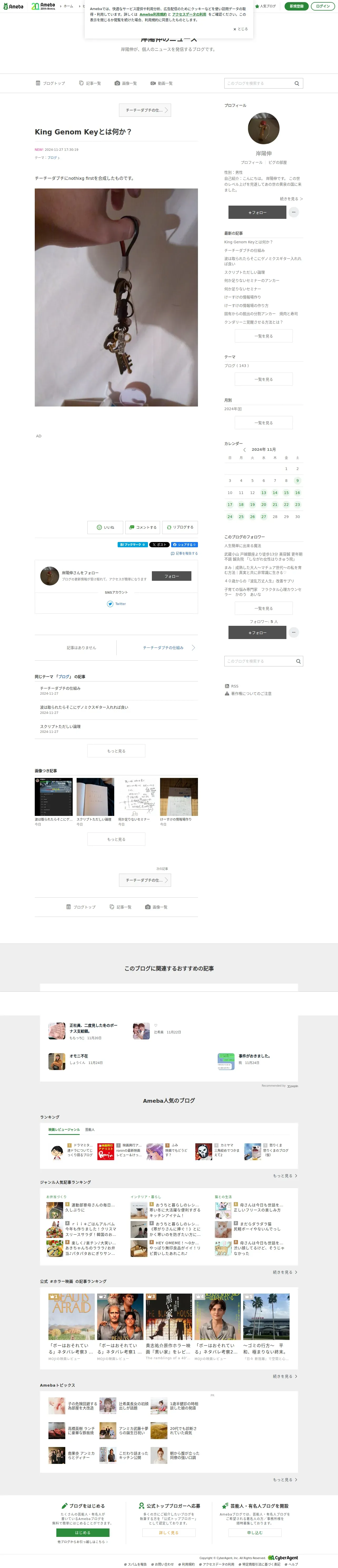Select the 画像一覧 tab below the blog title
This screenshot has height=1568, width=338.
pos(126,83)
